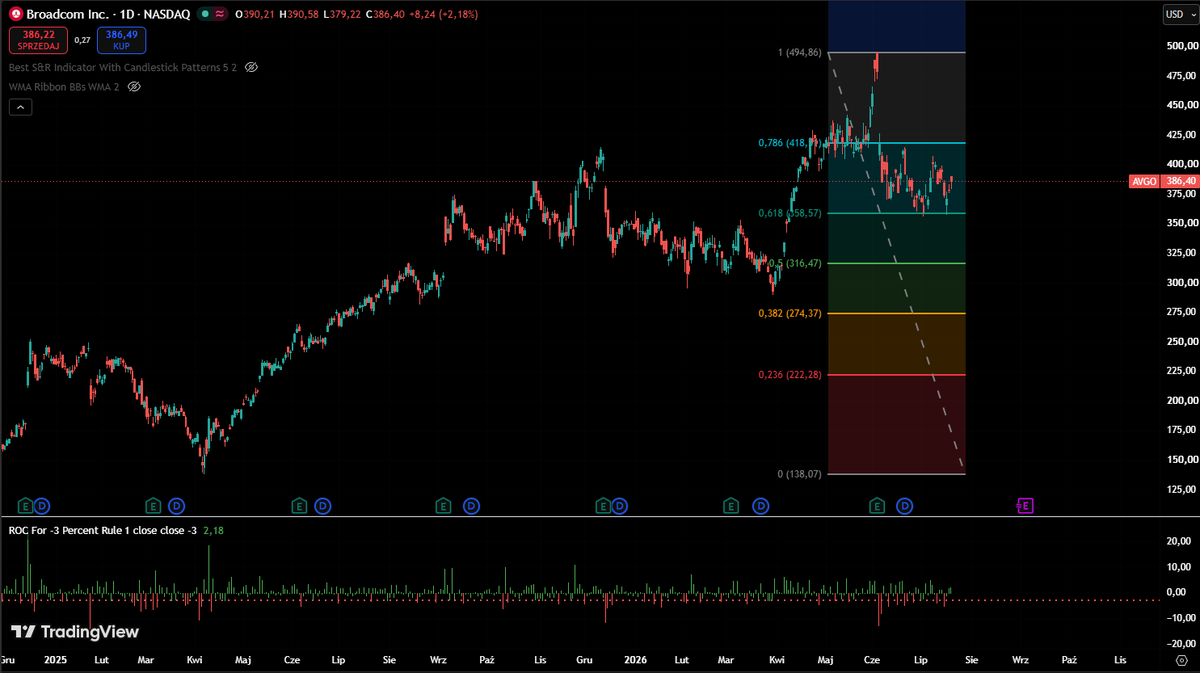Click the close price value C386,40

coord(385,14)
